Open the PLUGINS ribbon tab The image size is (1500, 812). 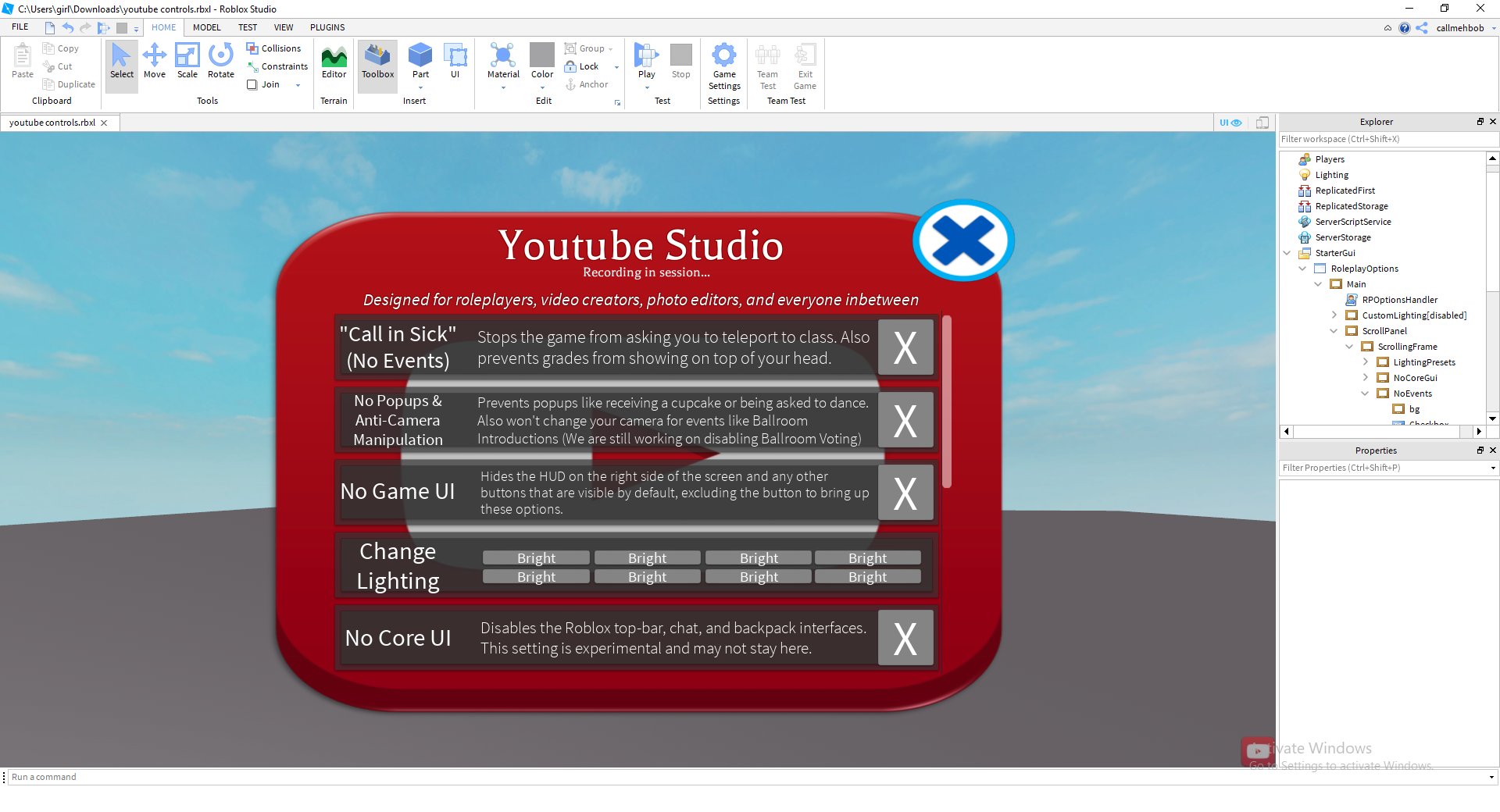pyautogui.click(x=327, y=27)
